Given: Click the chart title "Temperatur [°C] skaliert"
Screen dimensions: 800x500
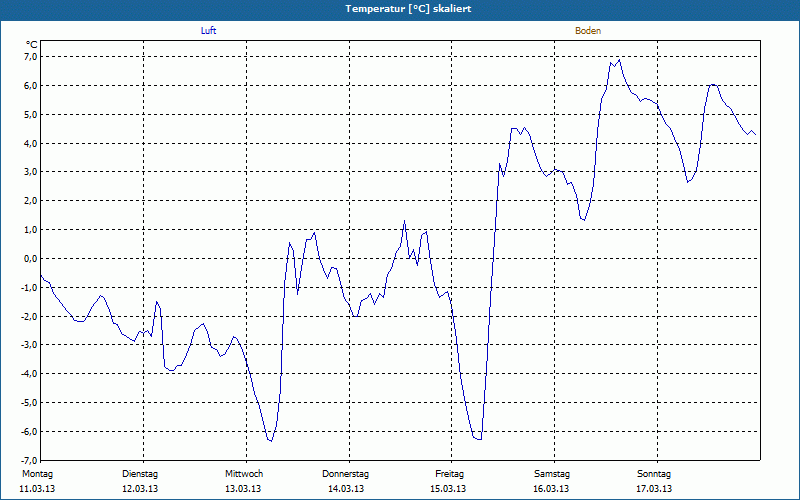Looking at the screenshot, I should [x=408, y=9].
